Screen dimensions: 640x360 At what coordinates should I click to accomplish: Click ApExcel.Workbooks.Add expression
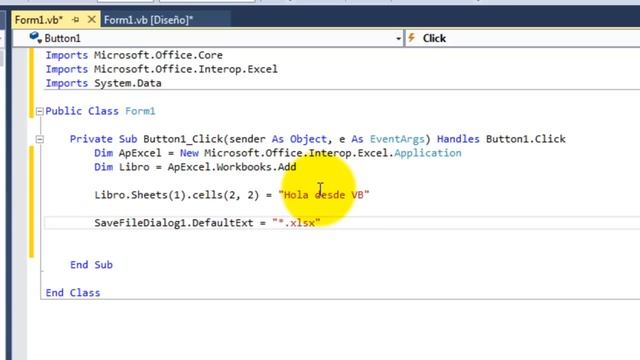pyautogui.click(x=232, y=167)
